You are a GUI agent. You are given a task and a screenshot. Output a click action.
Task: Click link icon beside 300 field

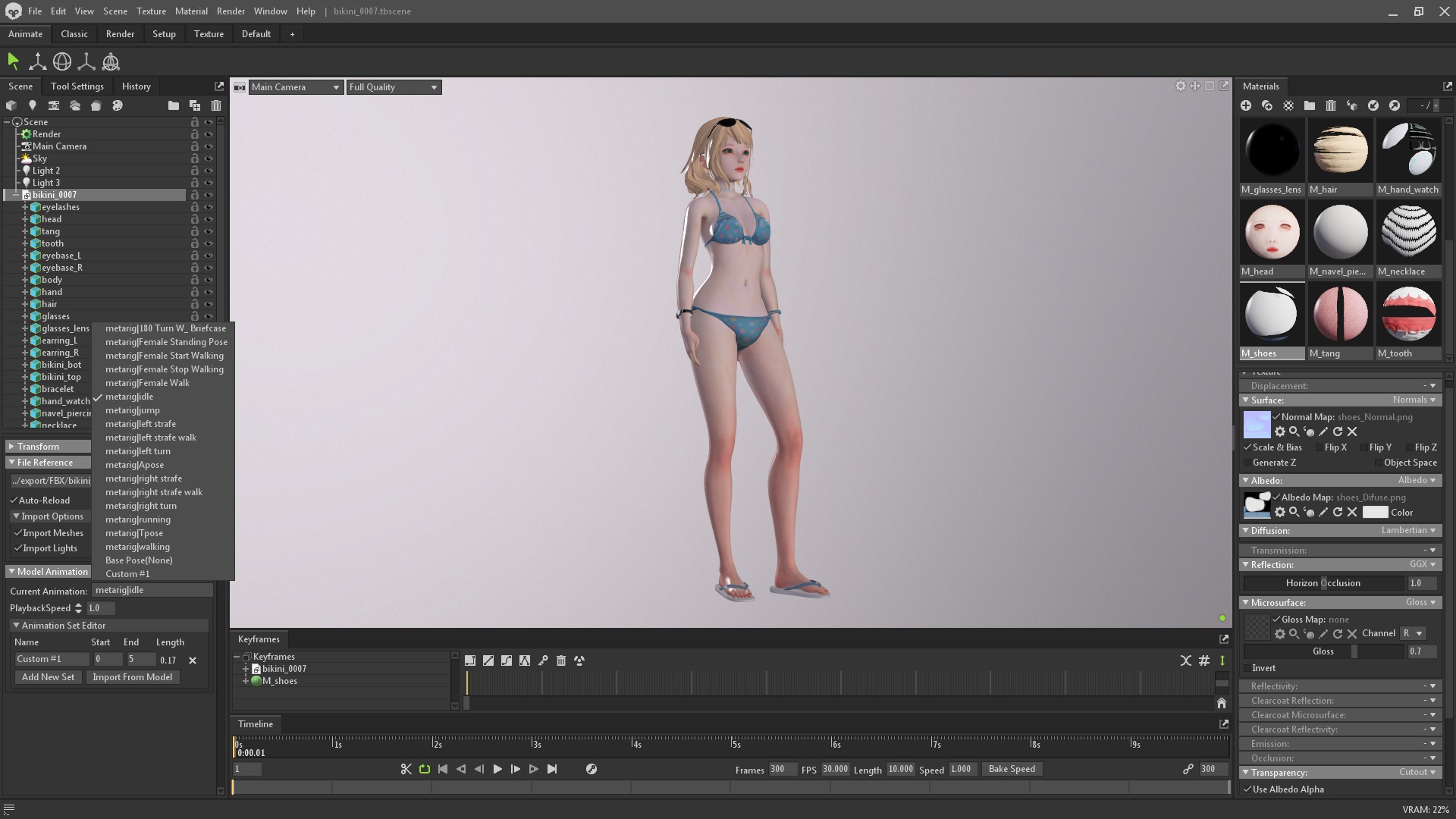point(1188,769)
